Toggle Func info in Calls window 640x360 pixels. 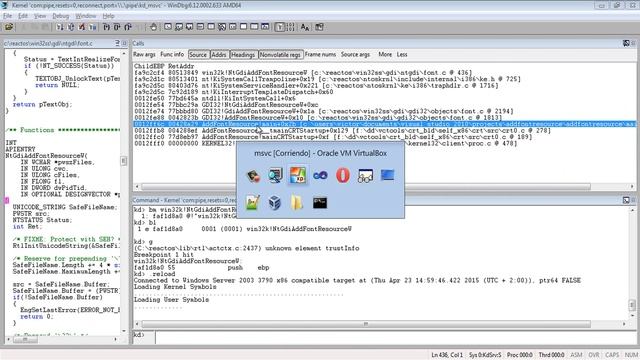[172, 54]
